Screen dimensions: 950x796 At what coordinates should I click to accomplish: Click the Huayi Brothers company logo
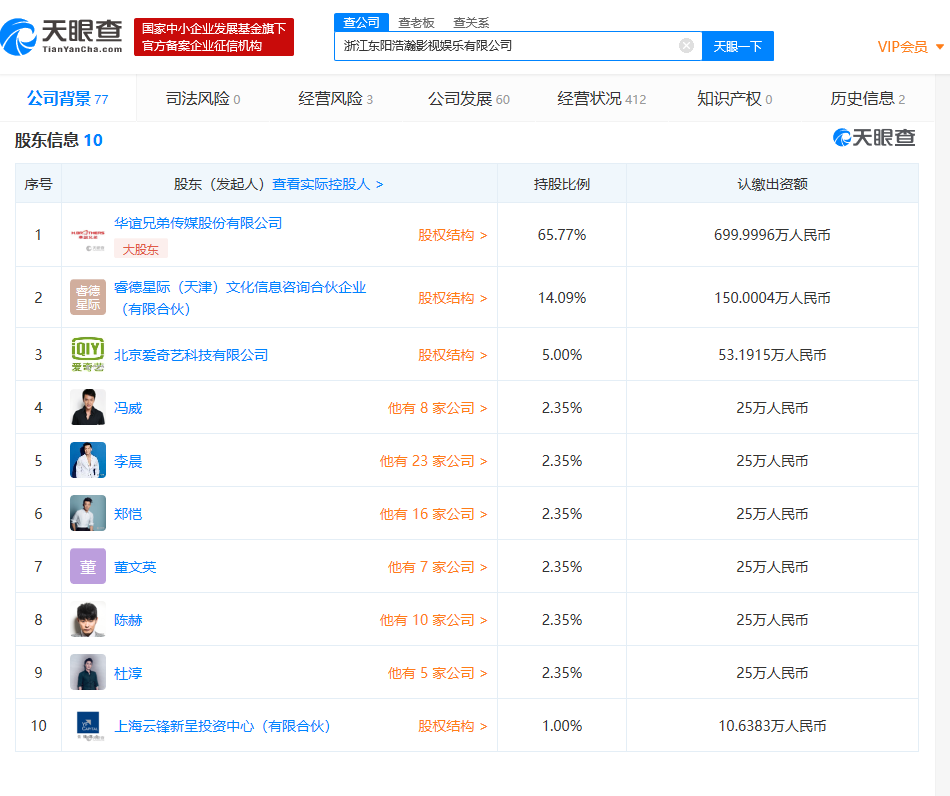pyautogui.click(x=88, y=235)
